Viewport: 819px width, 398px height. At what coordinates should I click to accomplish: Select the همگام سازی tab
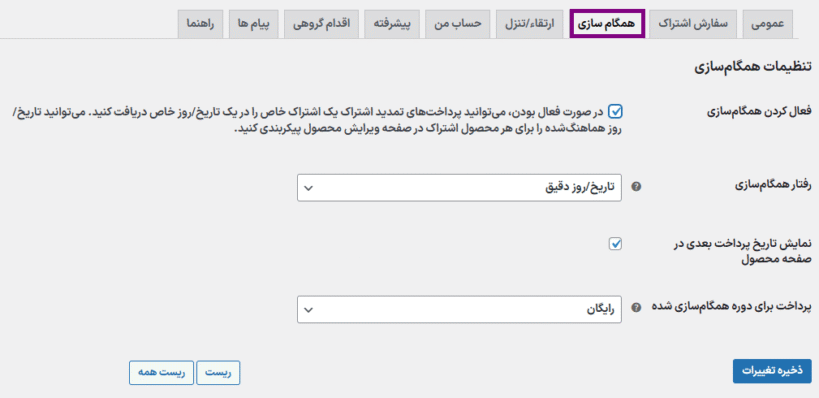pos(607,24)
